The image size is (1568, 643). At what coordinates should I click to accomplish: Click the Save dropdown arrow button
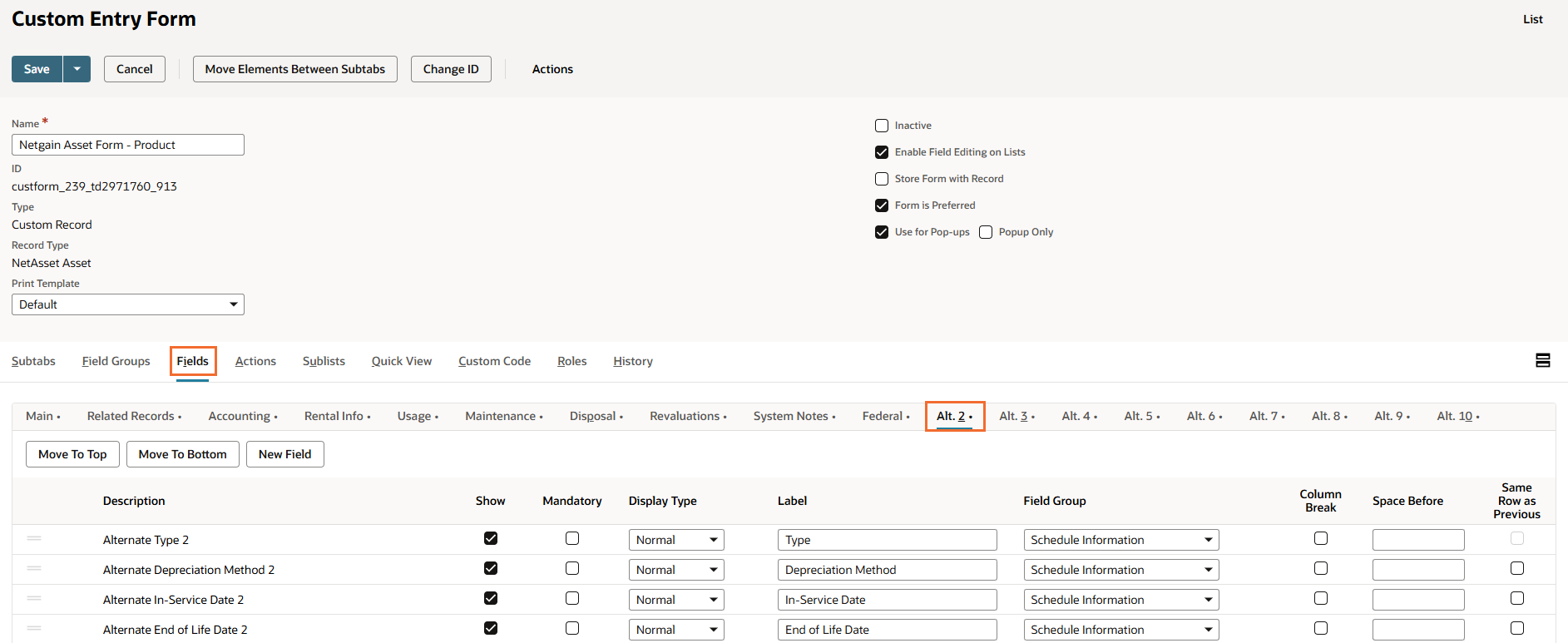[x=77, y=69]
